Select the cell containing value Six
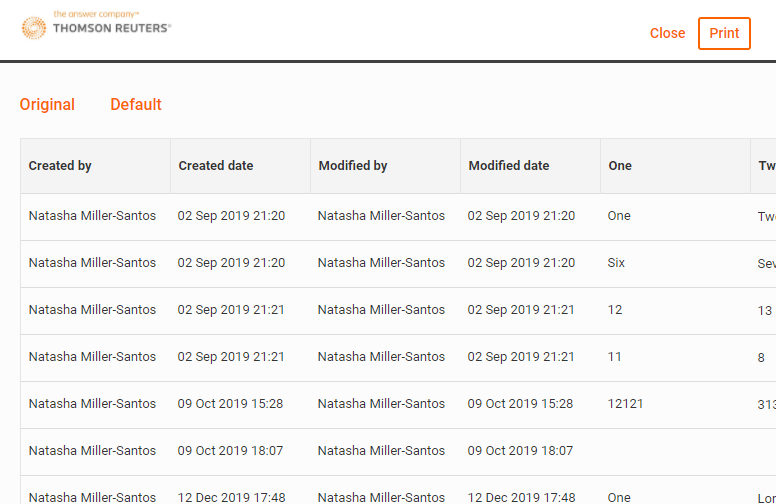 click(616, 263)
